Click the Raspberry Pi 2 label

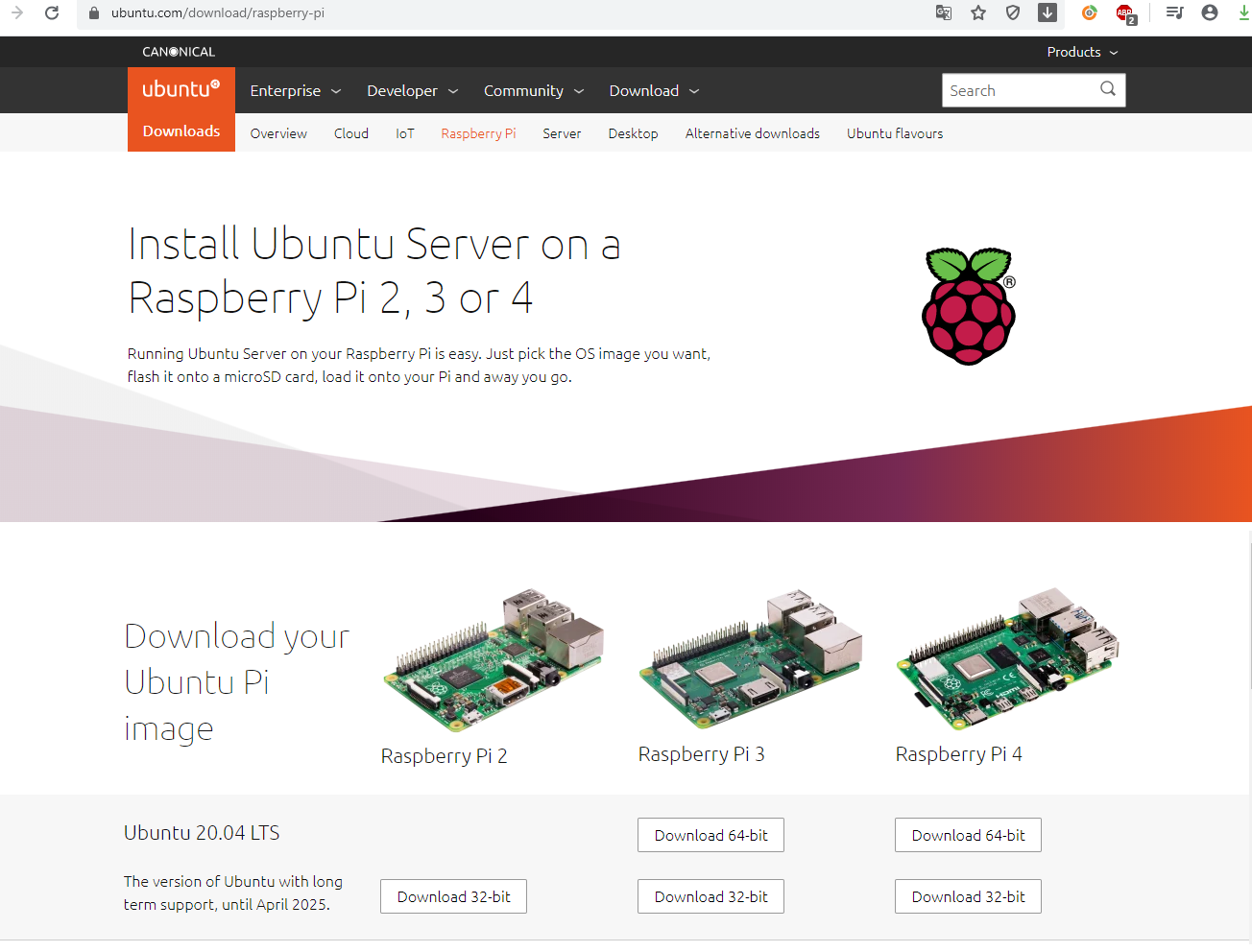tap(444, 756)
